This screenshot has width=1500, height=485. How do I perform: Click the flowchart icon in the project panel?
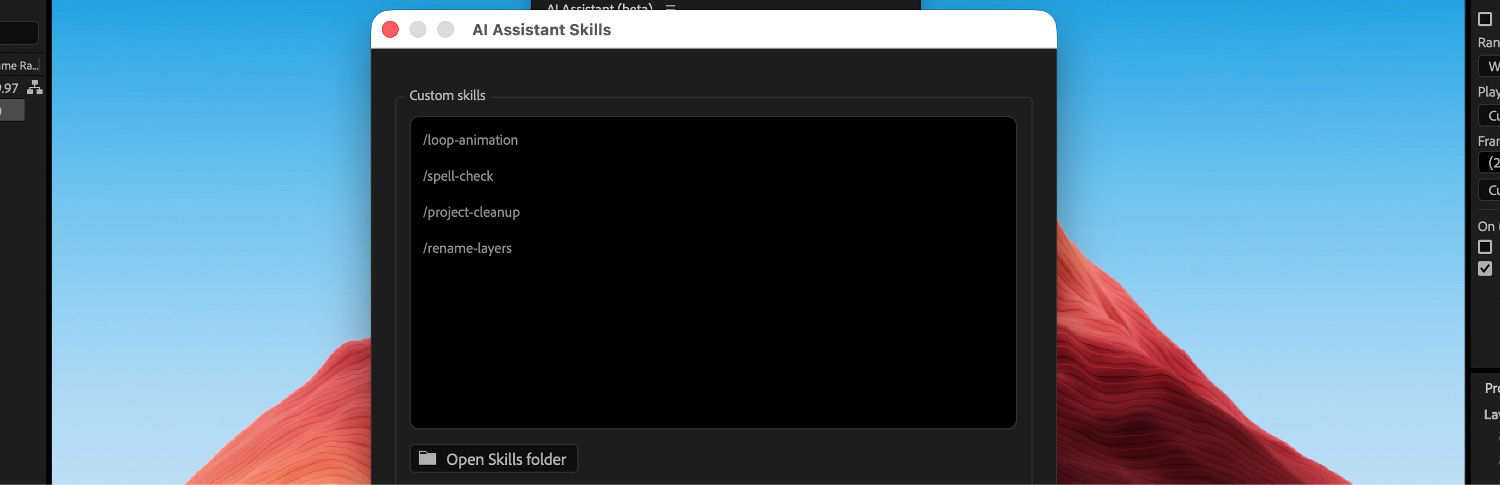[35, 88]
